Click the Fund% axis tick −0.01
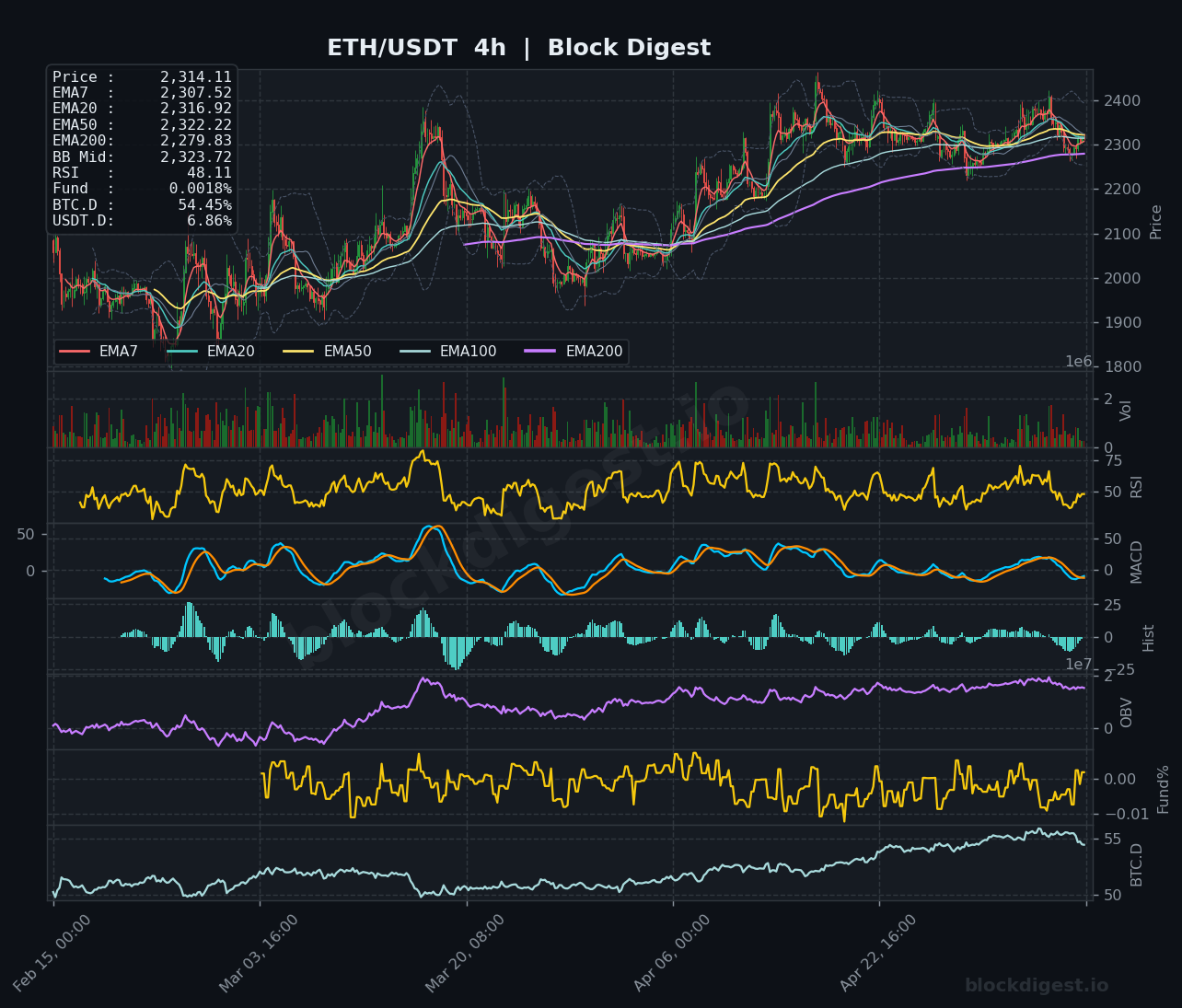This screenshot has width=1182, height=1008. click(x=1127, y=814)
